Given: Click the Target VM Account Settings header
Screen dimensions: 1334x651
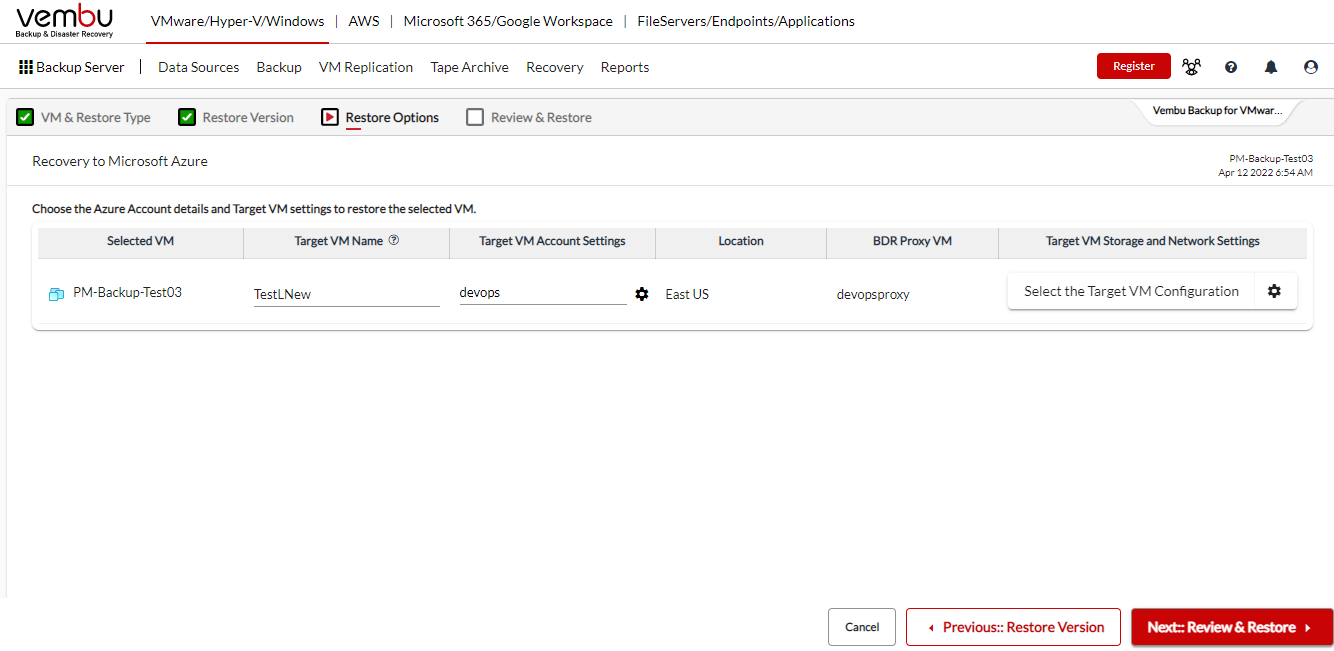Looking at the screenshot, I should pos(552,241).
